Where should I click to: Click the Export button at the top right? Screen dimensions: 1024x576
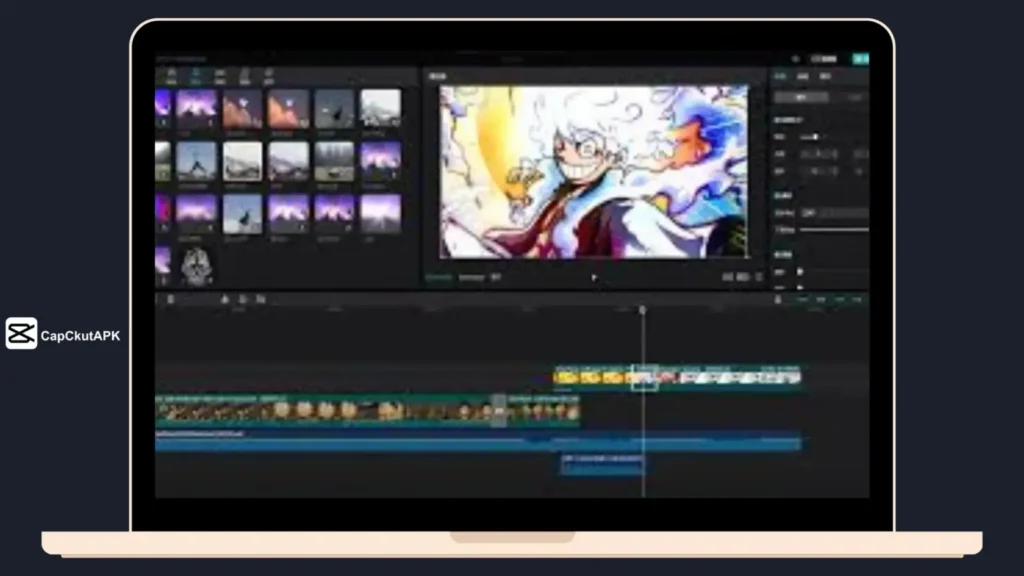click(x=860, y=59)
